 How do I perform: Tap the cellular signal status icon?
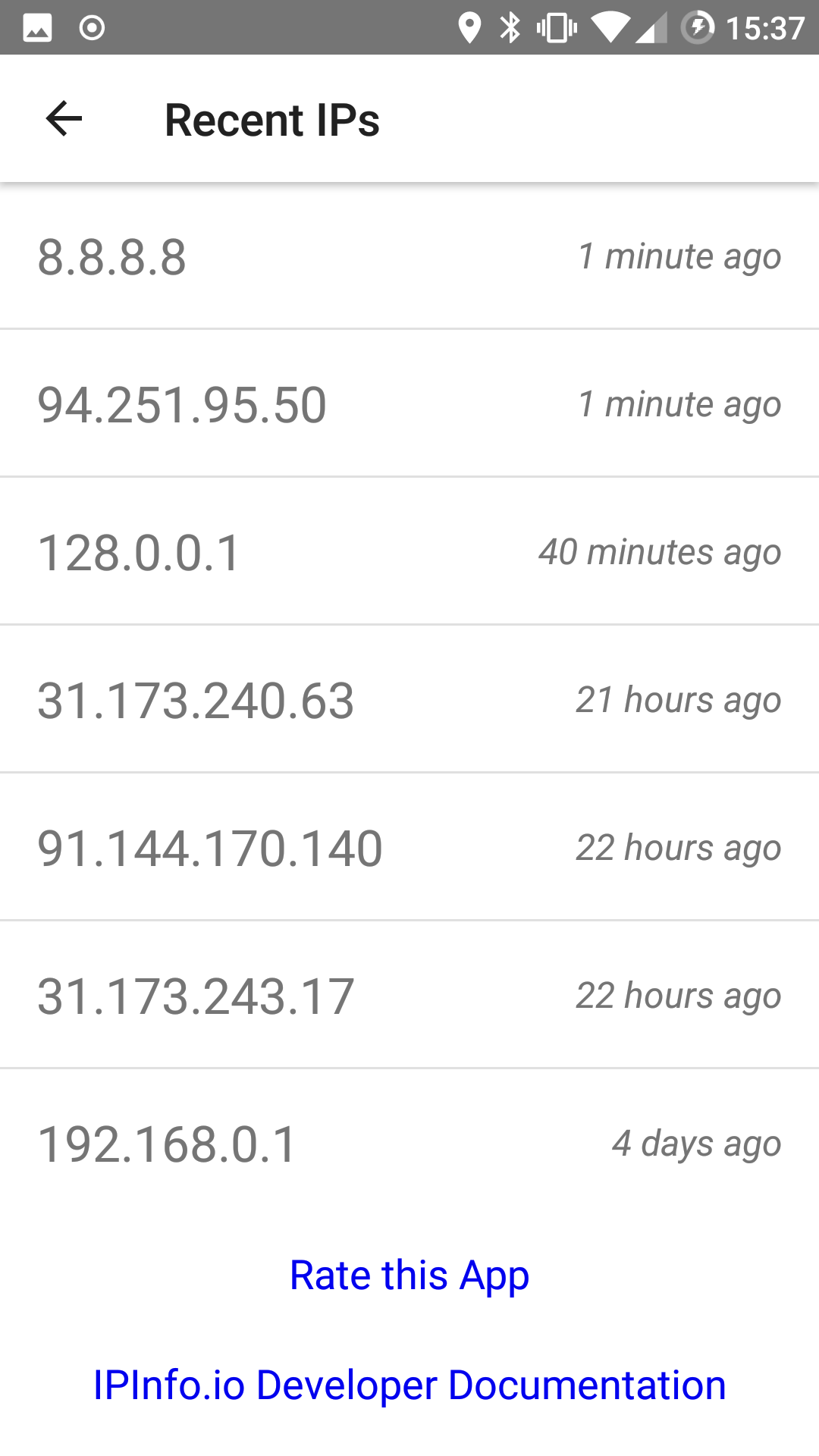point(652,28)
